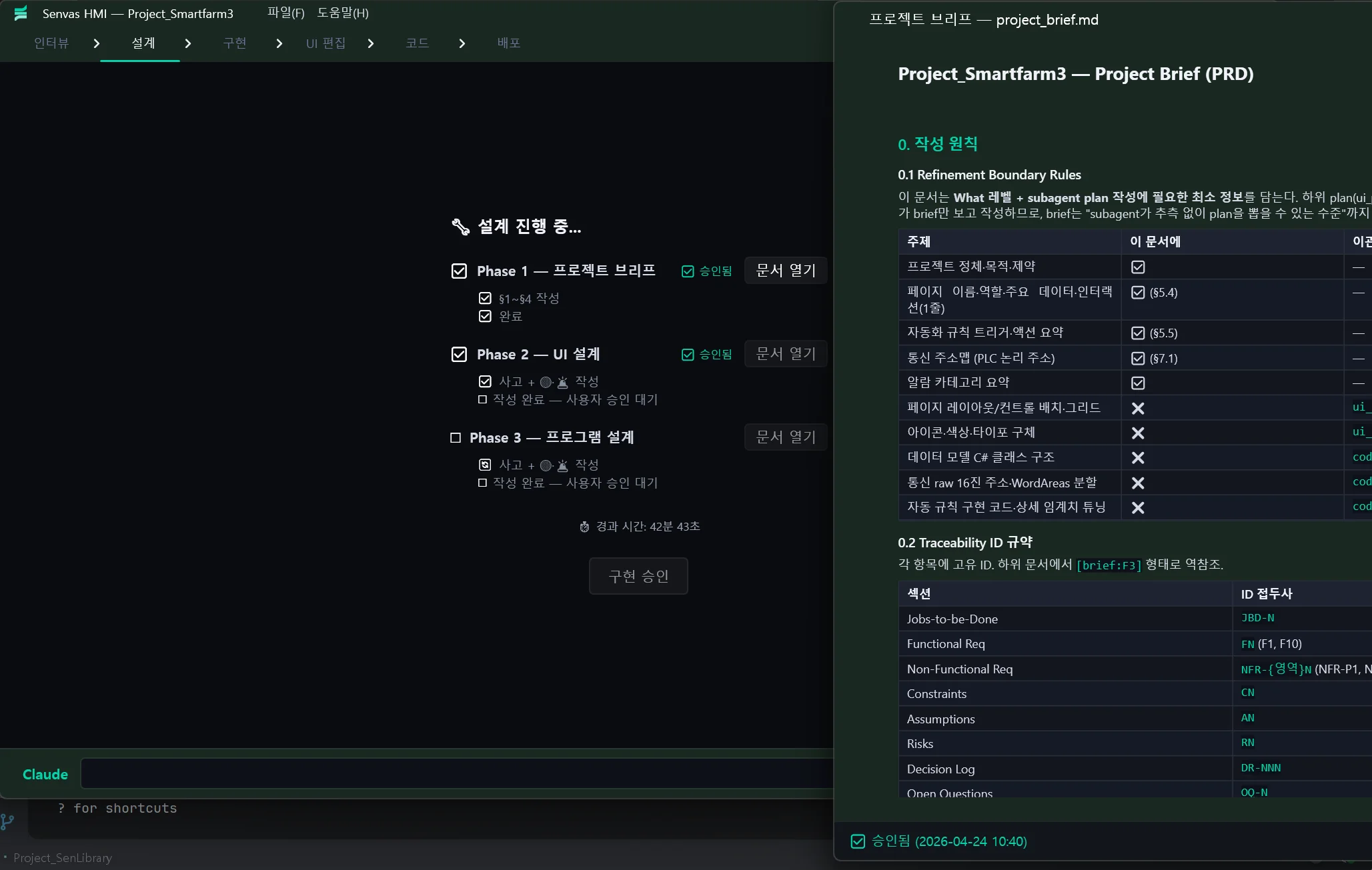Click the in-progress refresh icon under Phase 3
This screenshot has height=870, width=1372.
pos(485,465)
